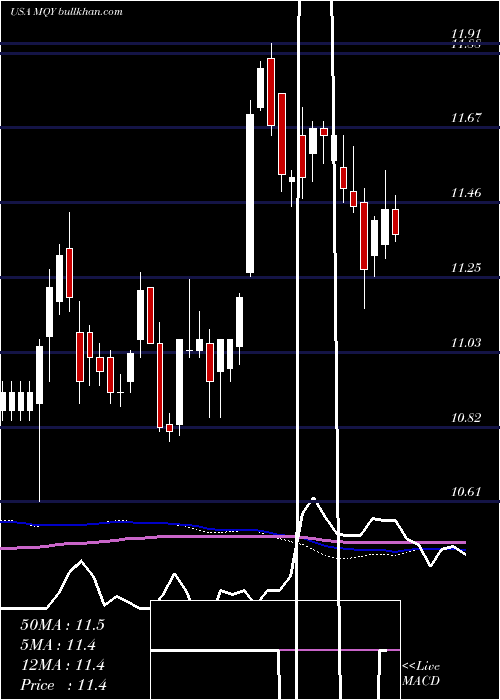The image size is (500, 700).
Task: Click the '<<Live MACD' label
Action: click(421, 673)
